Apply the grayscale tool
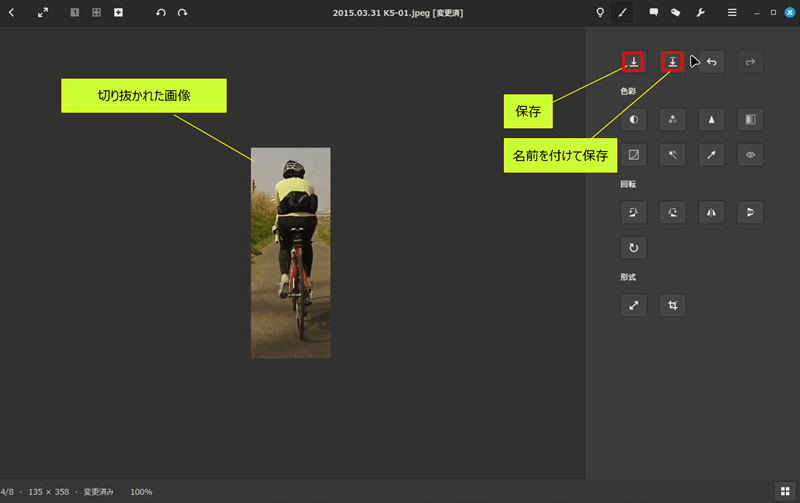 point(750,119)
